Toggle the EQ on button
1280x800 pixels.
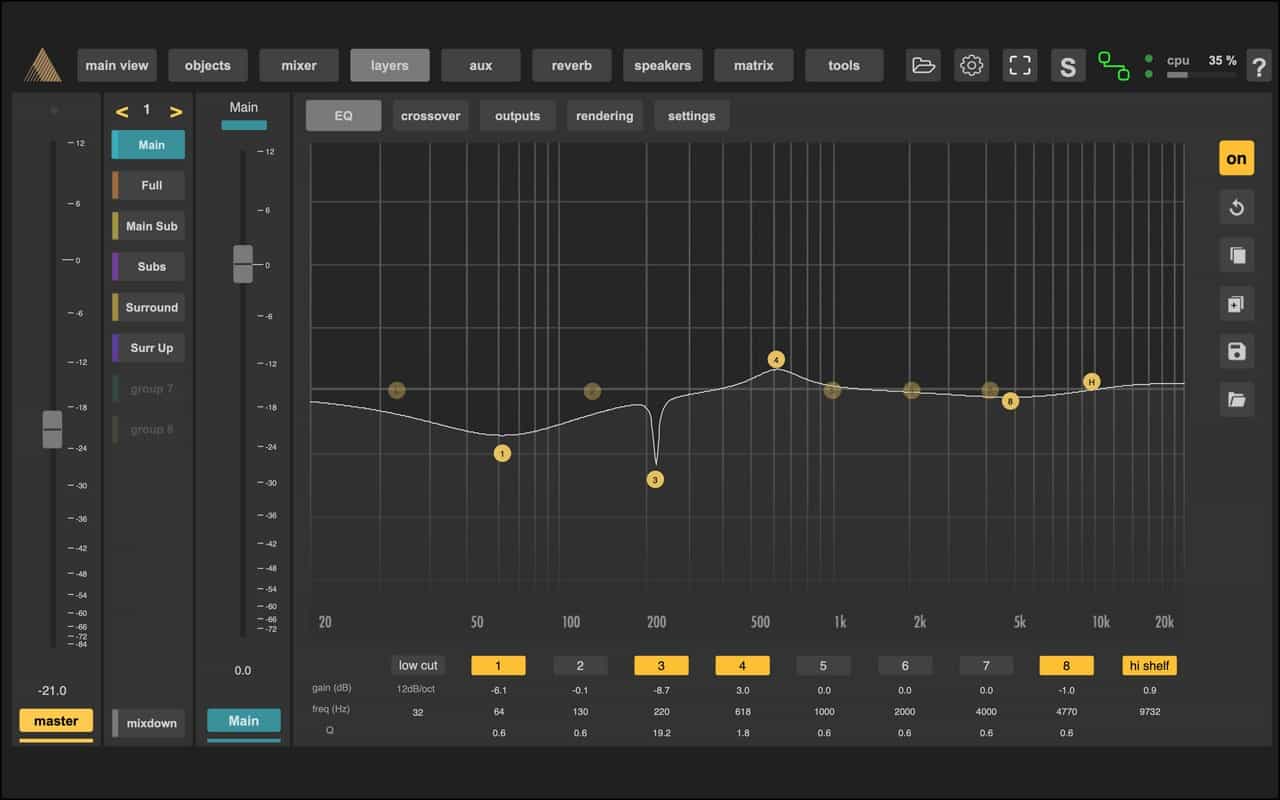(x=1237, y=158)
